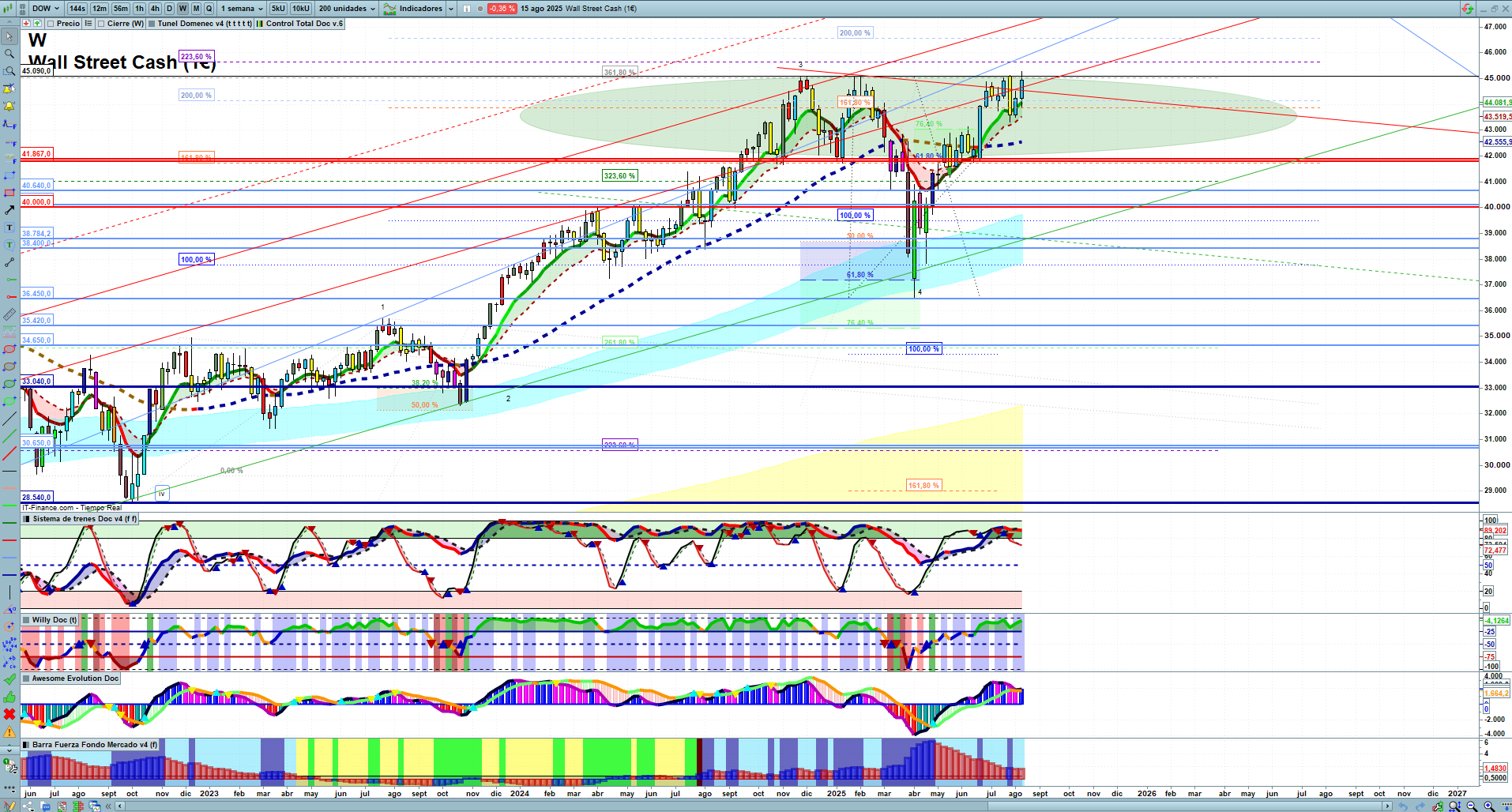
Task: Click the 33.040,0 price level label
Action: click(x=36, y=382)
